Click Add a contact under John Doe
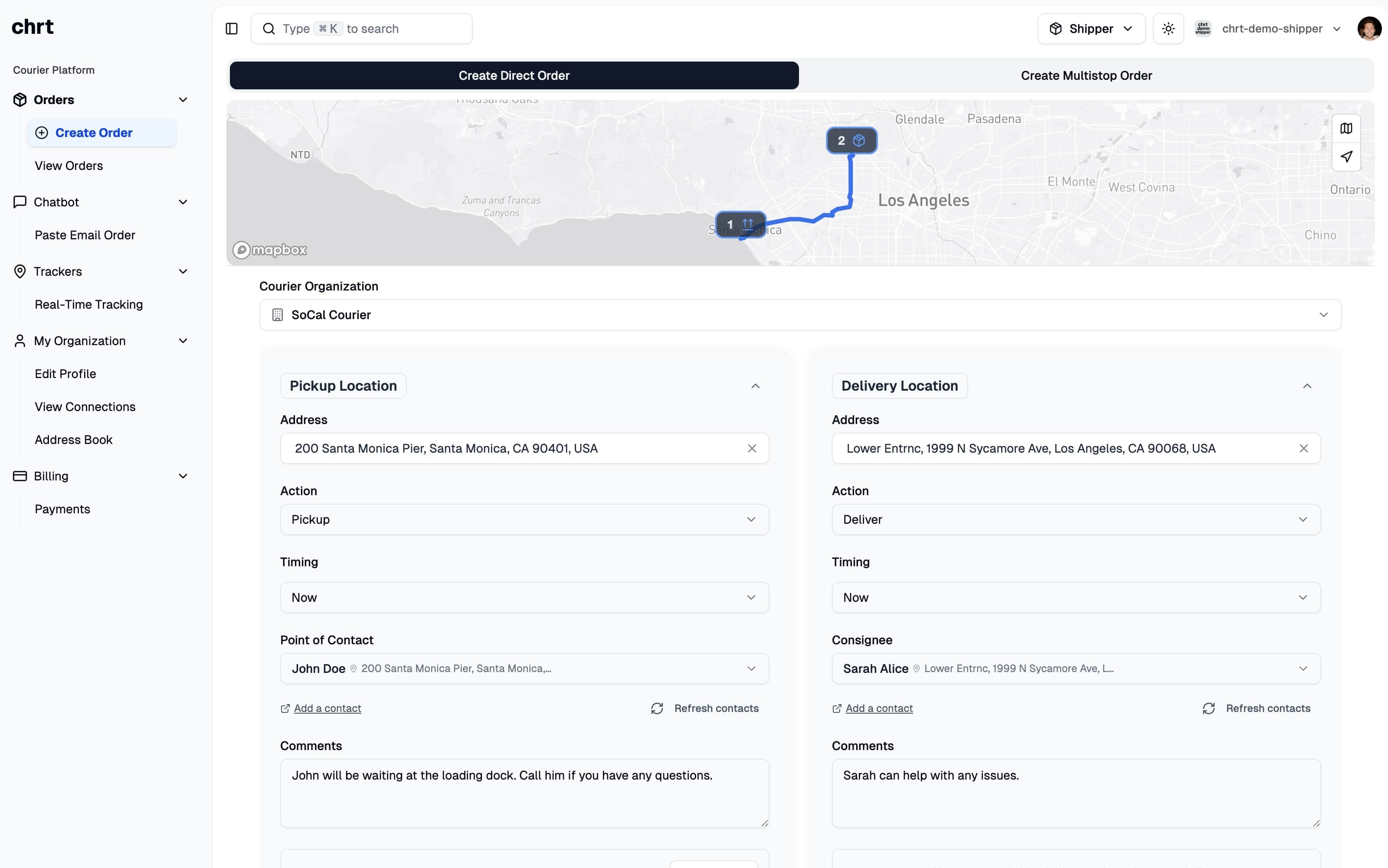The width and height of the screenshot is (1388, 868). (x=321, y=708)
